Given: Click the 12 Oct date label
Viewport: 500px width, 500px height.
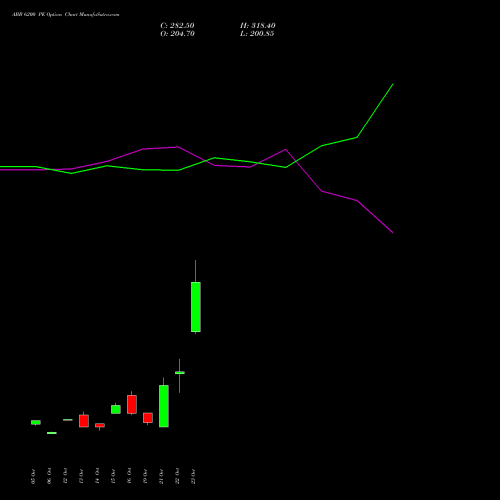Looking at the screenshot, I should (65, 476).
